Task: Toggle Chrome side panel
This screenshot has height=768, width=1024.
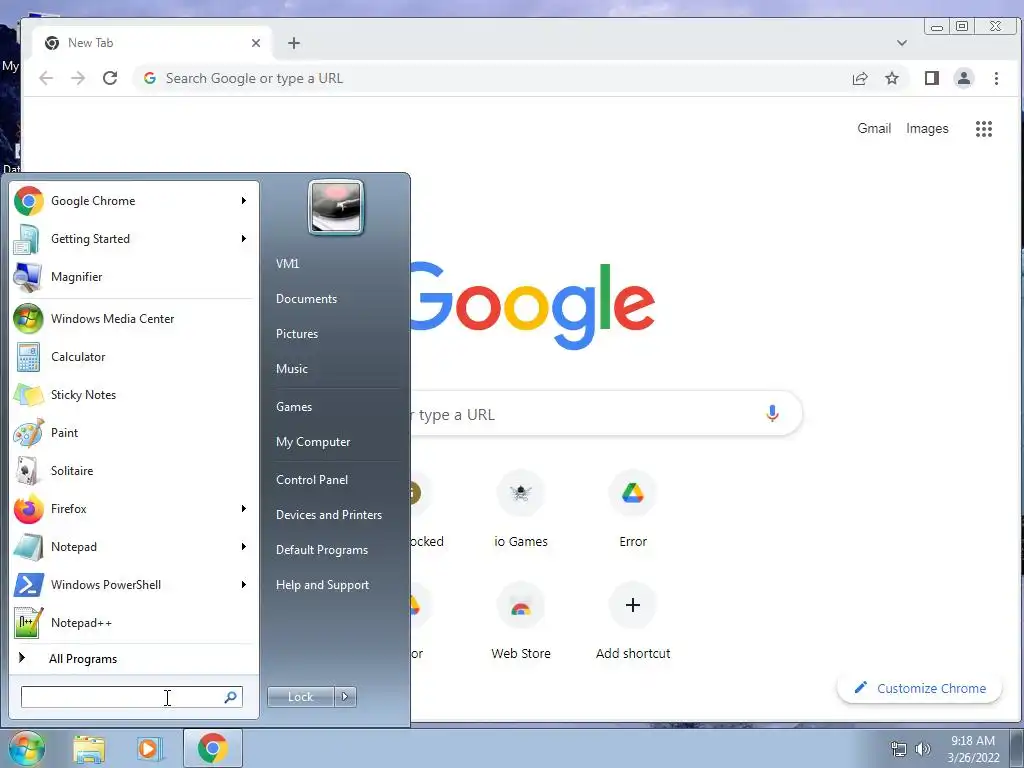Action: [x=932, y=78]
